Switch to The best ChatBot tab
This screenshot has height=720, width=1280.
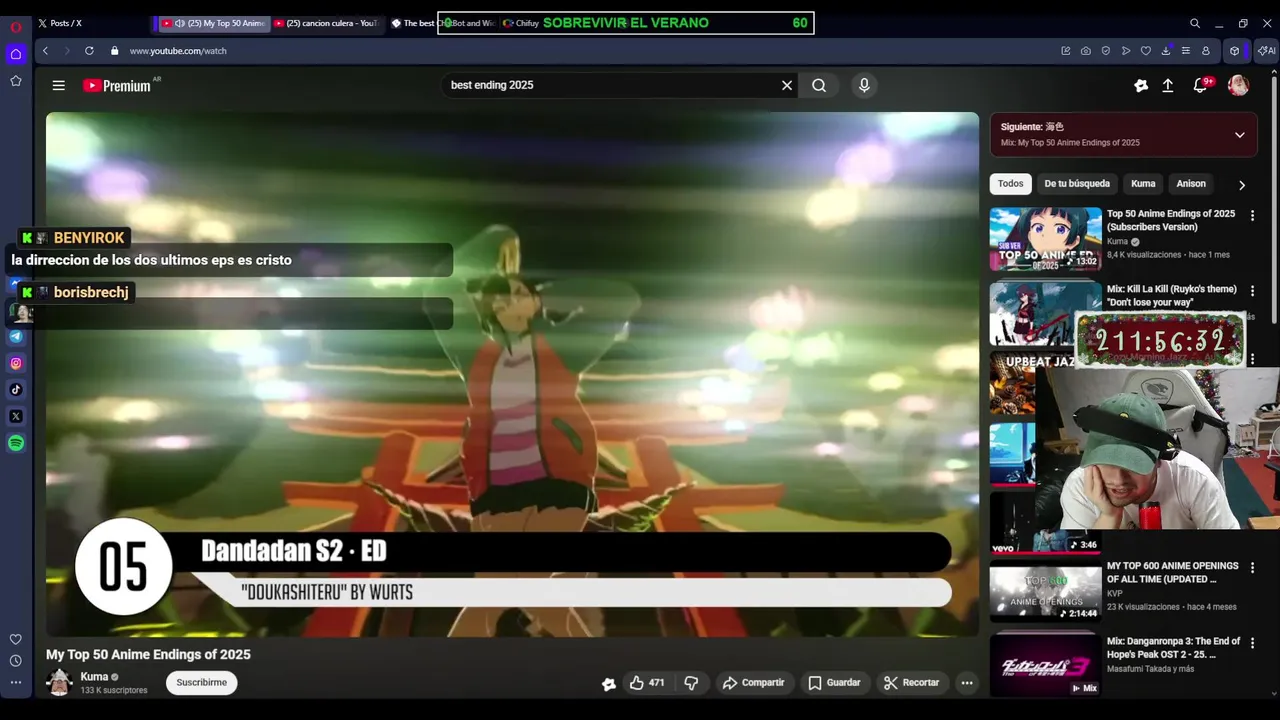pos(443,23)
